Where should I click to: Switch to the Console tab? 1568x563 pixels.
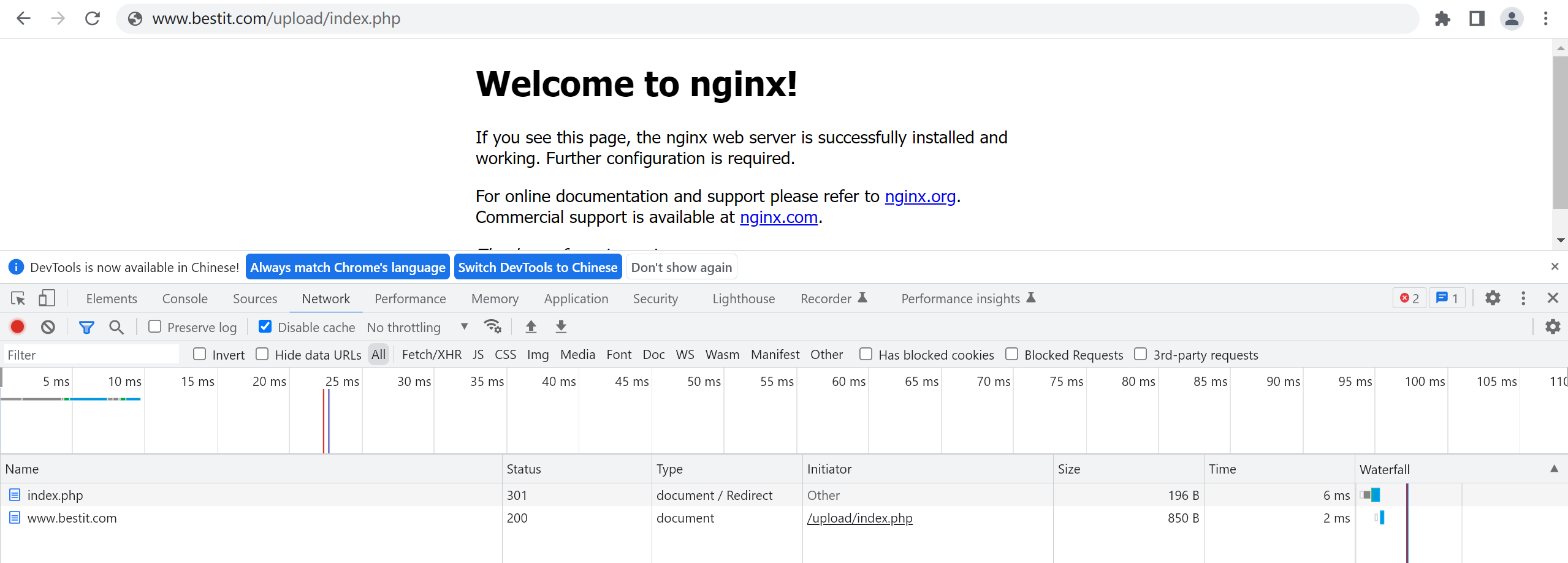(185, 298)
